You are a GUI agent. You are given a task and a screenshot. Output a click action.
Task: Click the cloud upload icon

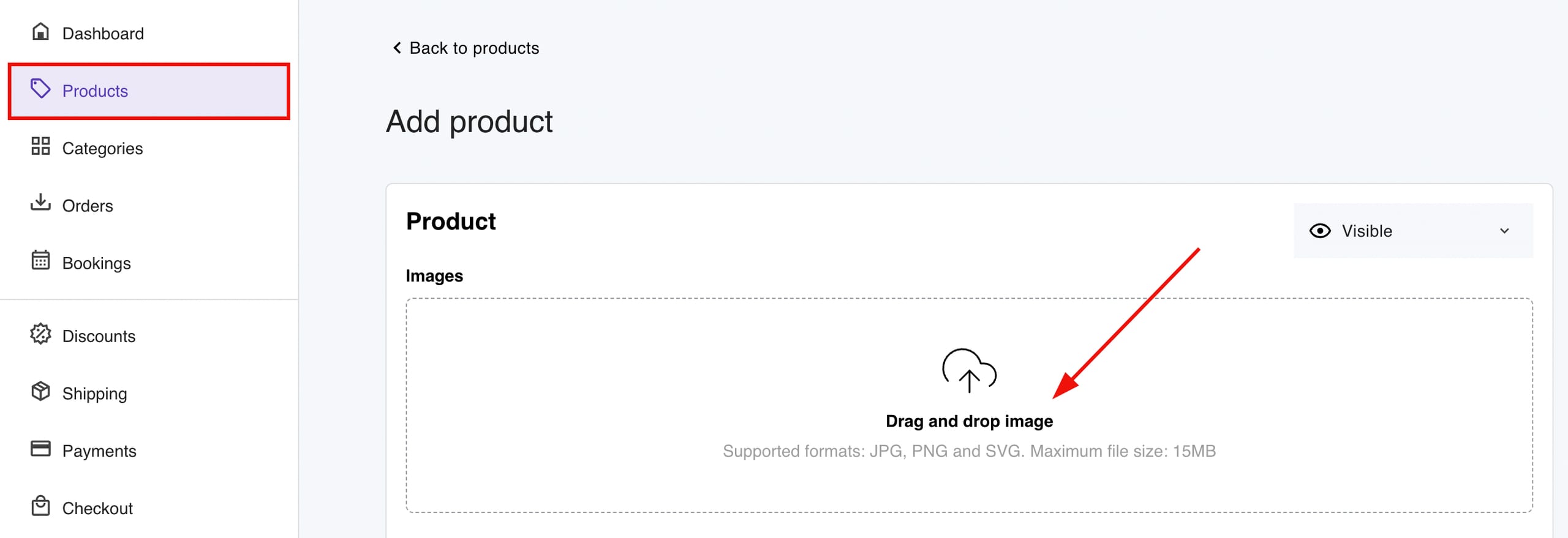[969, 372]
